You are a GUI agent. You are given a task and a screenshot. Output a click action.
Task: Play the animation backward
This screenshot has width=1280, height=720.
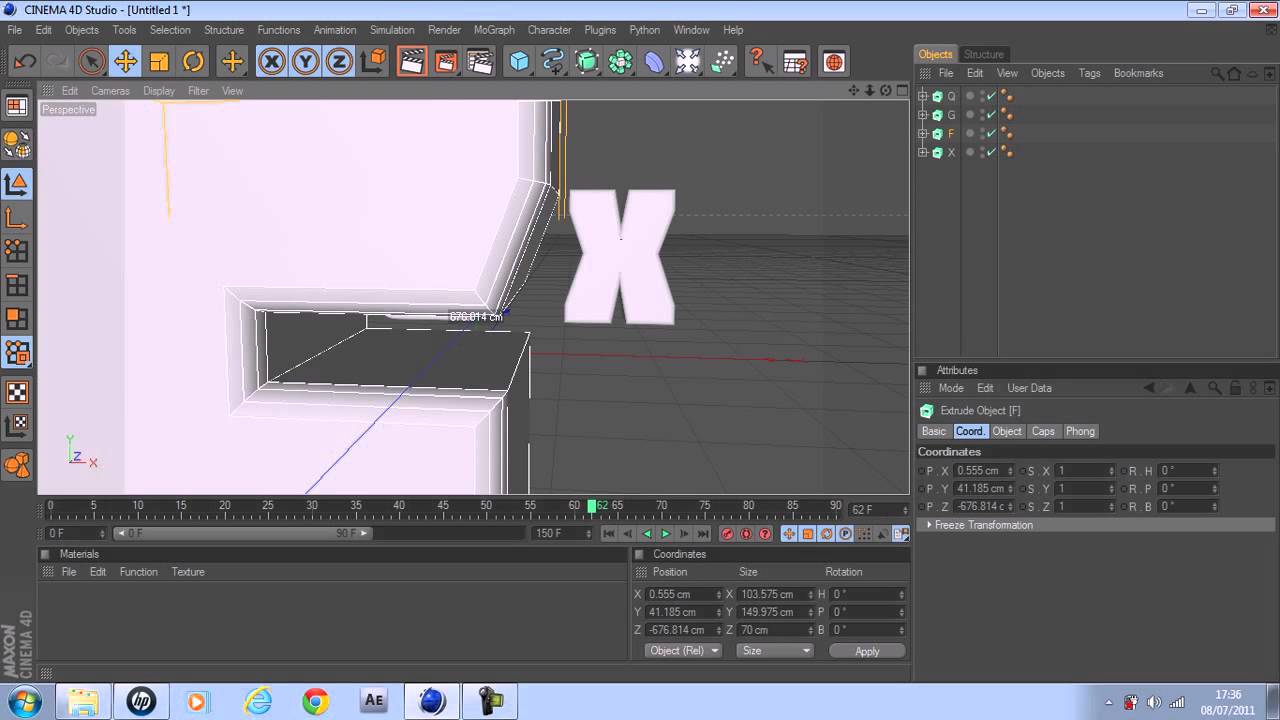coord(646,534)
